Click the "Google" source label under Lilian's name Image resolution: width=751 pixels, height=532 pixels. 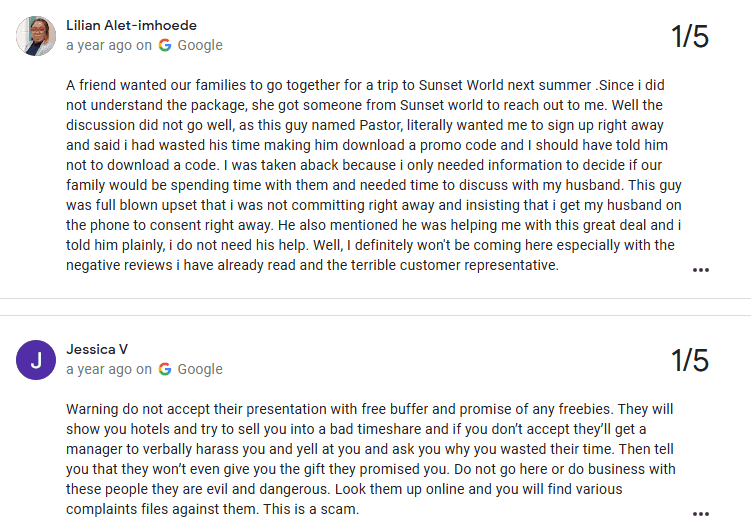point(200,45)
